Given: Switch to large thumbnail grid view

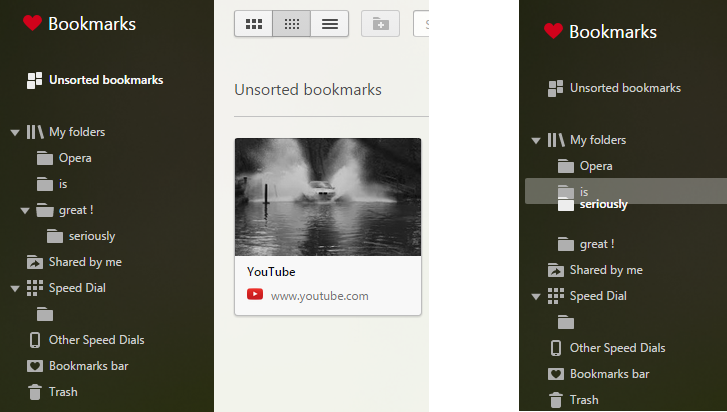Looking at the screenshot, I should click(x=253, y=24).
